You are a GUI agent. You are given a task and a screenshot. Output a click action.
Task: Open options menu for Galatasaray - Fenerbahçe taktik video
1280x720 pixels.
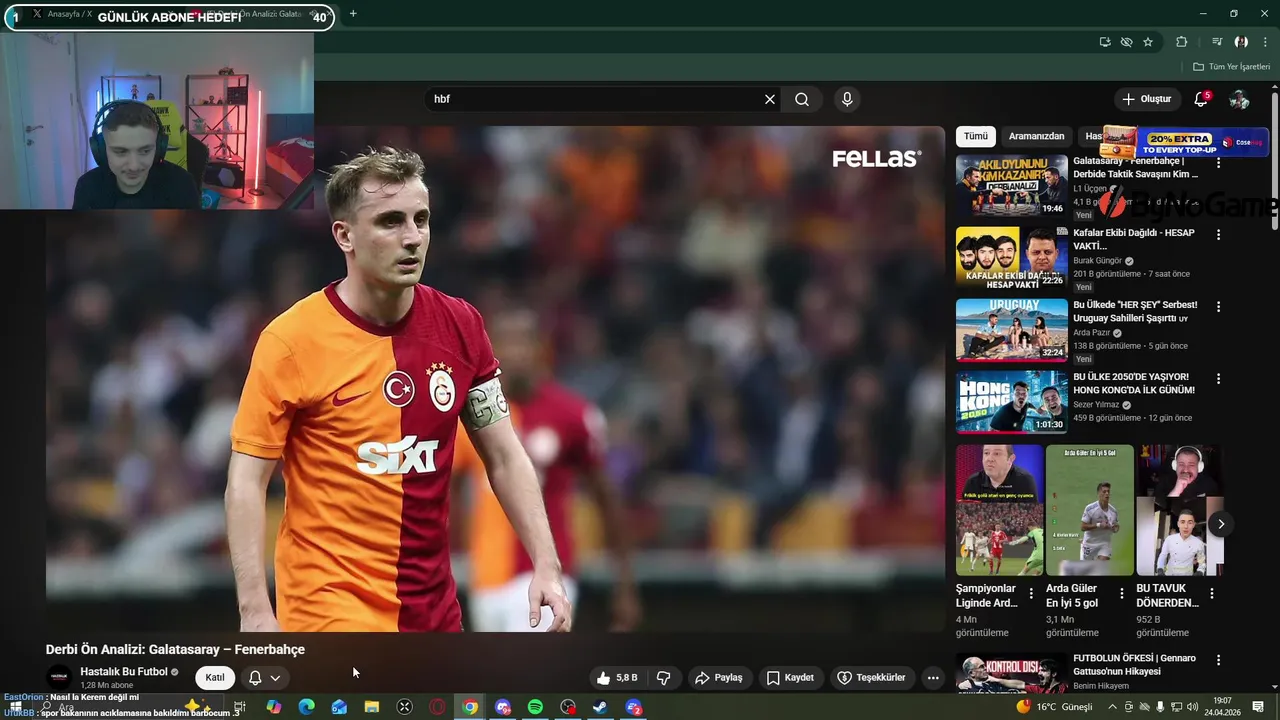coord(1218,162)
